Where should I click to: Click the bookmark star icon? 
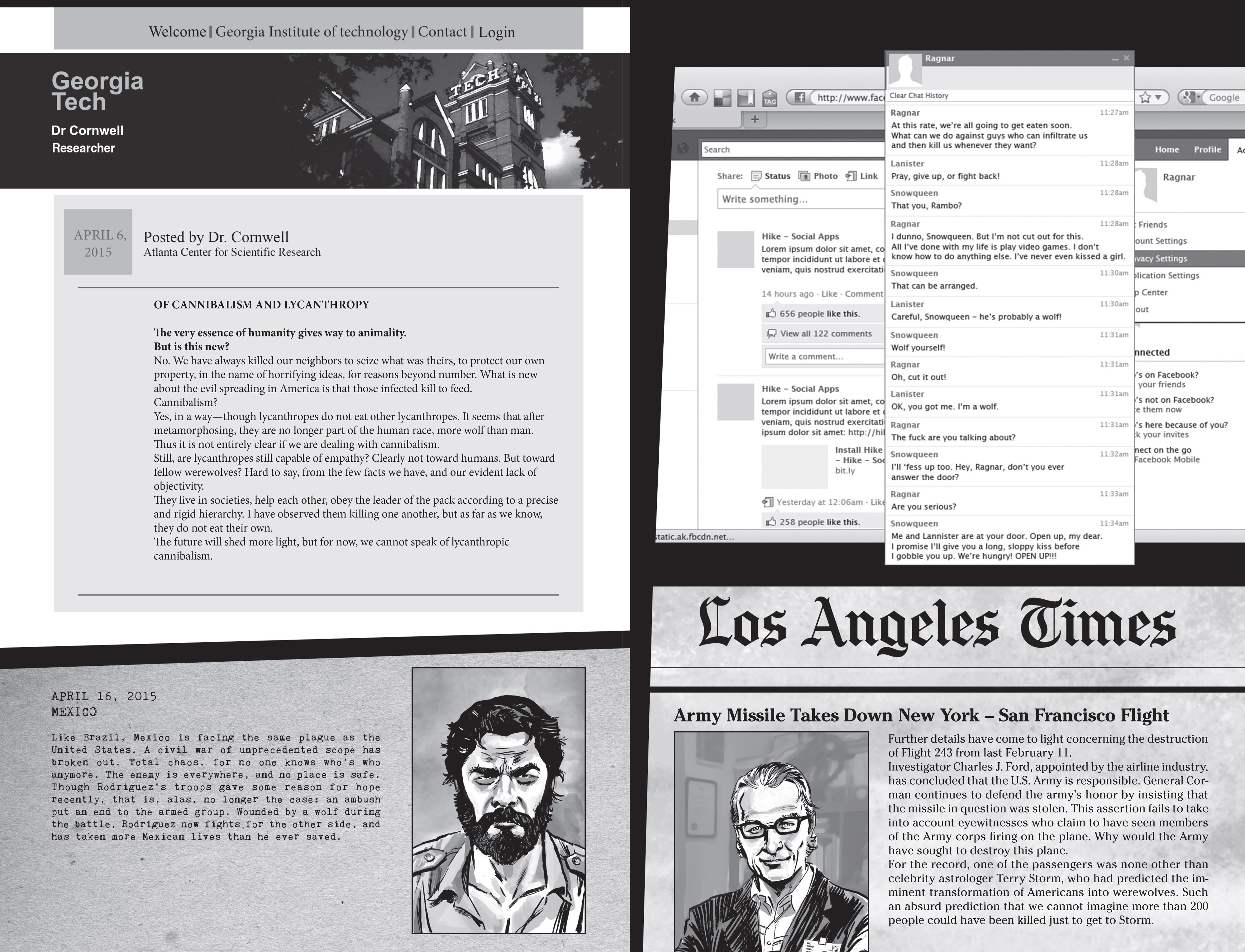(x=1145, y=98)
